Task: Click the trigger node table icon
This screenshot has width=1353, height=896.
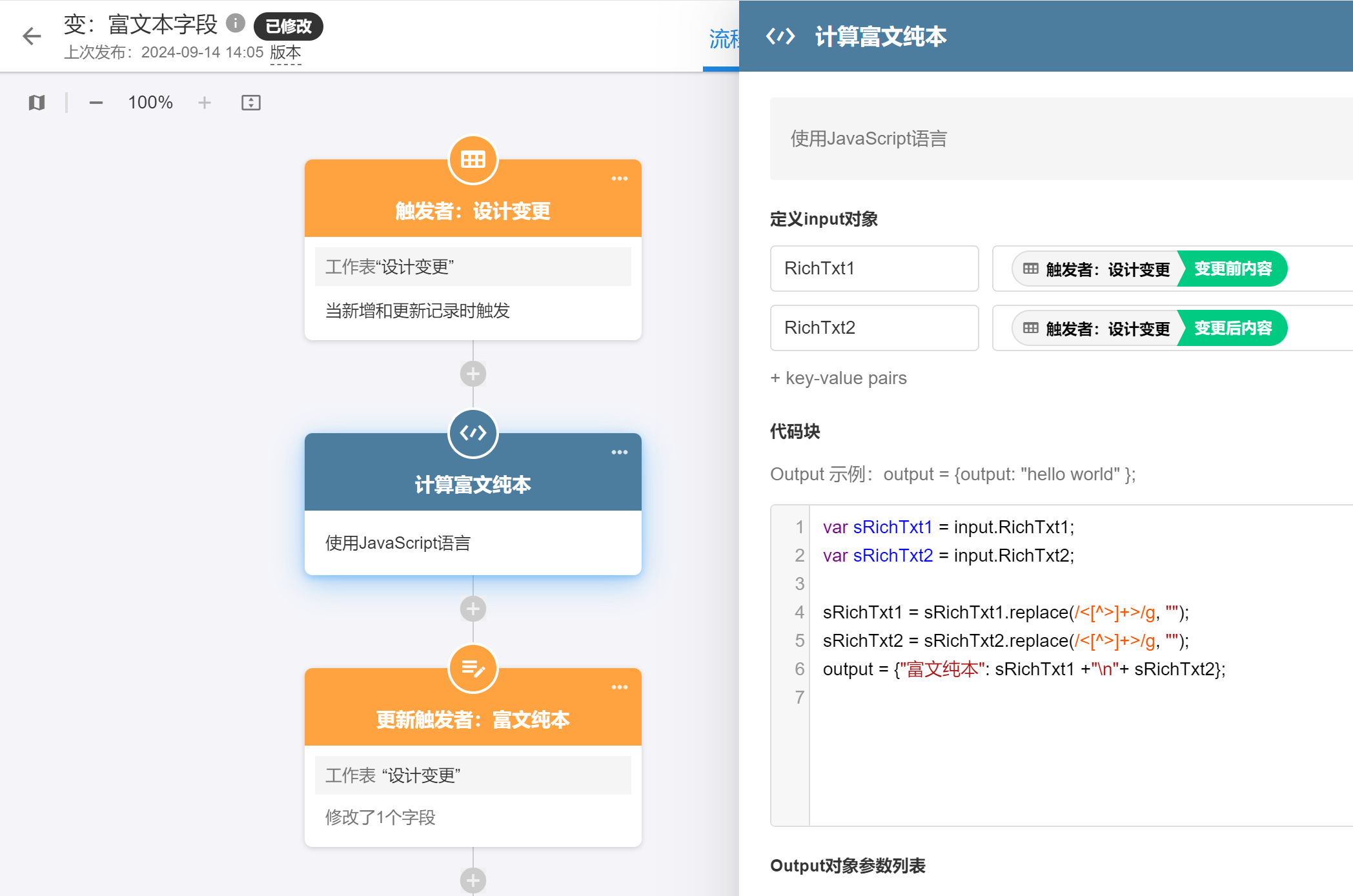Action: point(473,159)
